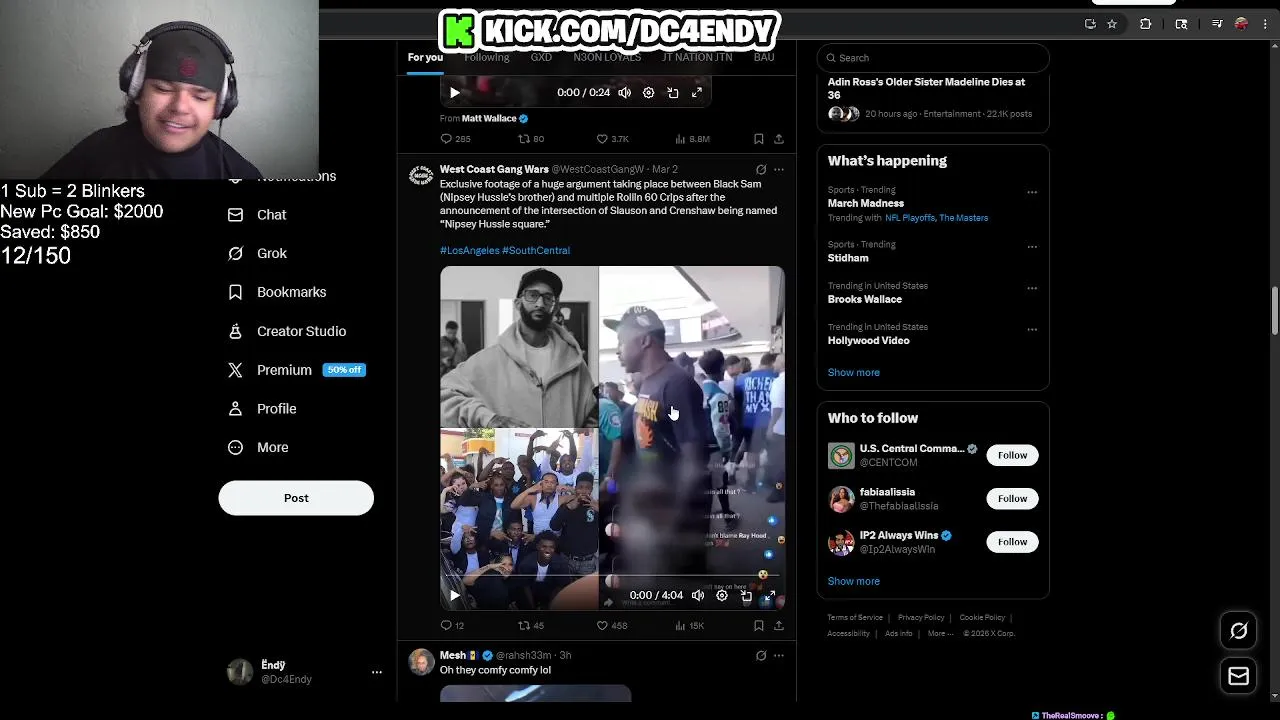Open options for March Madness trend

pos(1032,192)
